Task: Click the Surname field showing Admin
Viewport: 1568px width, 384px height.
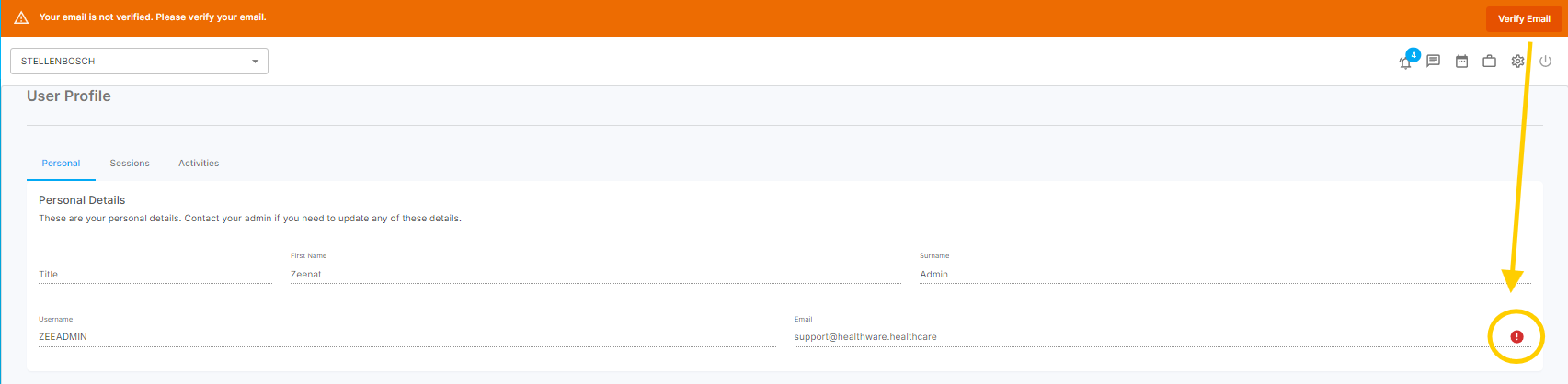Action: [1223, 274]
